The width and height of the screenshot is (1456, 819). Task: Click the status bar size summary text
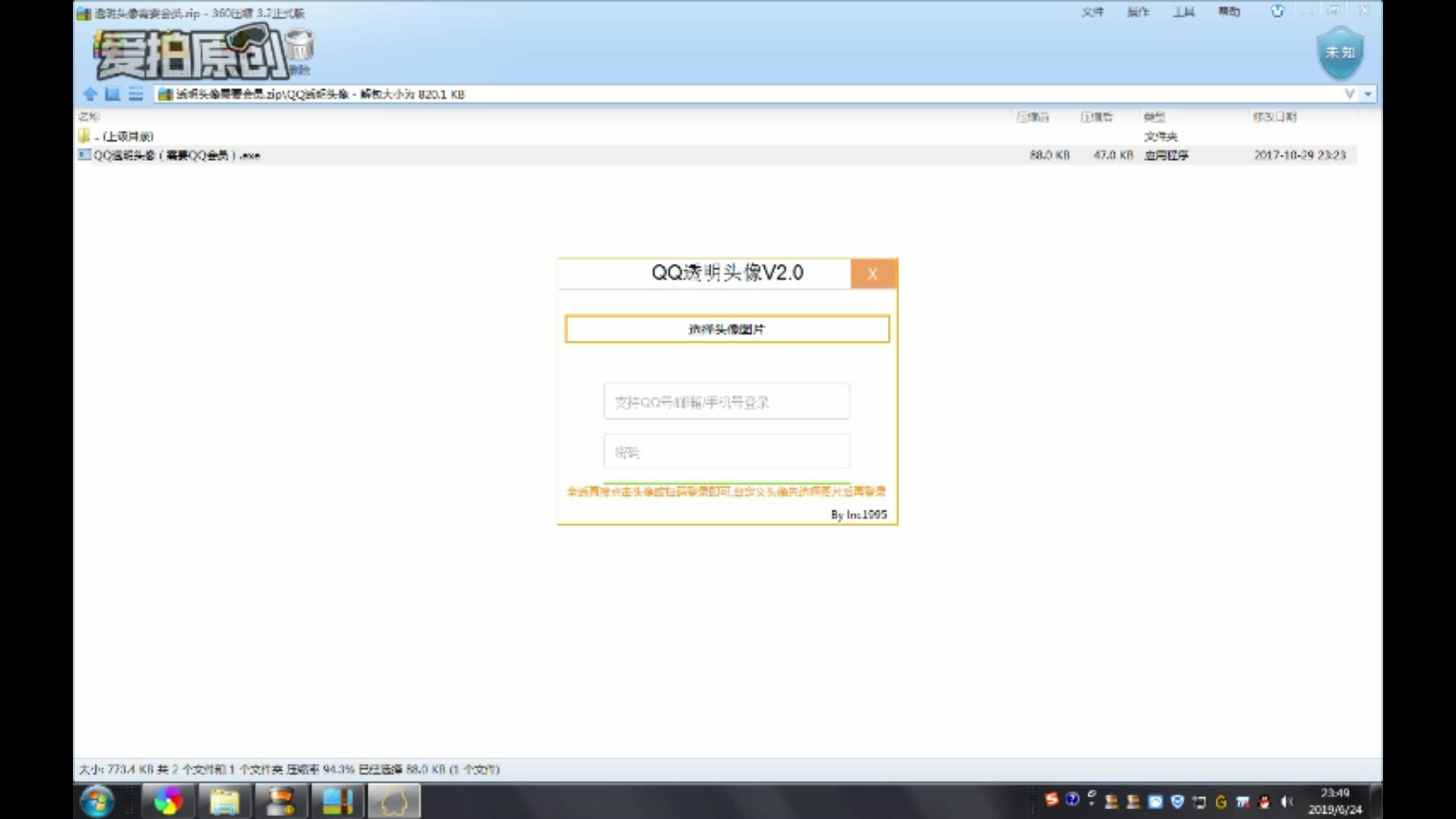pos(289,770)
